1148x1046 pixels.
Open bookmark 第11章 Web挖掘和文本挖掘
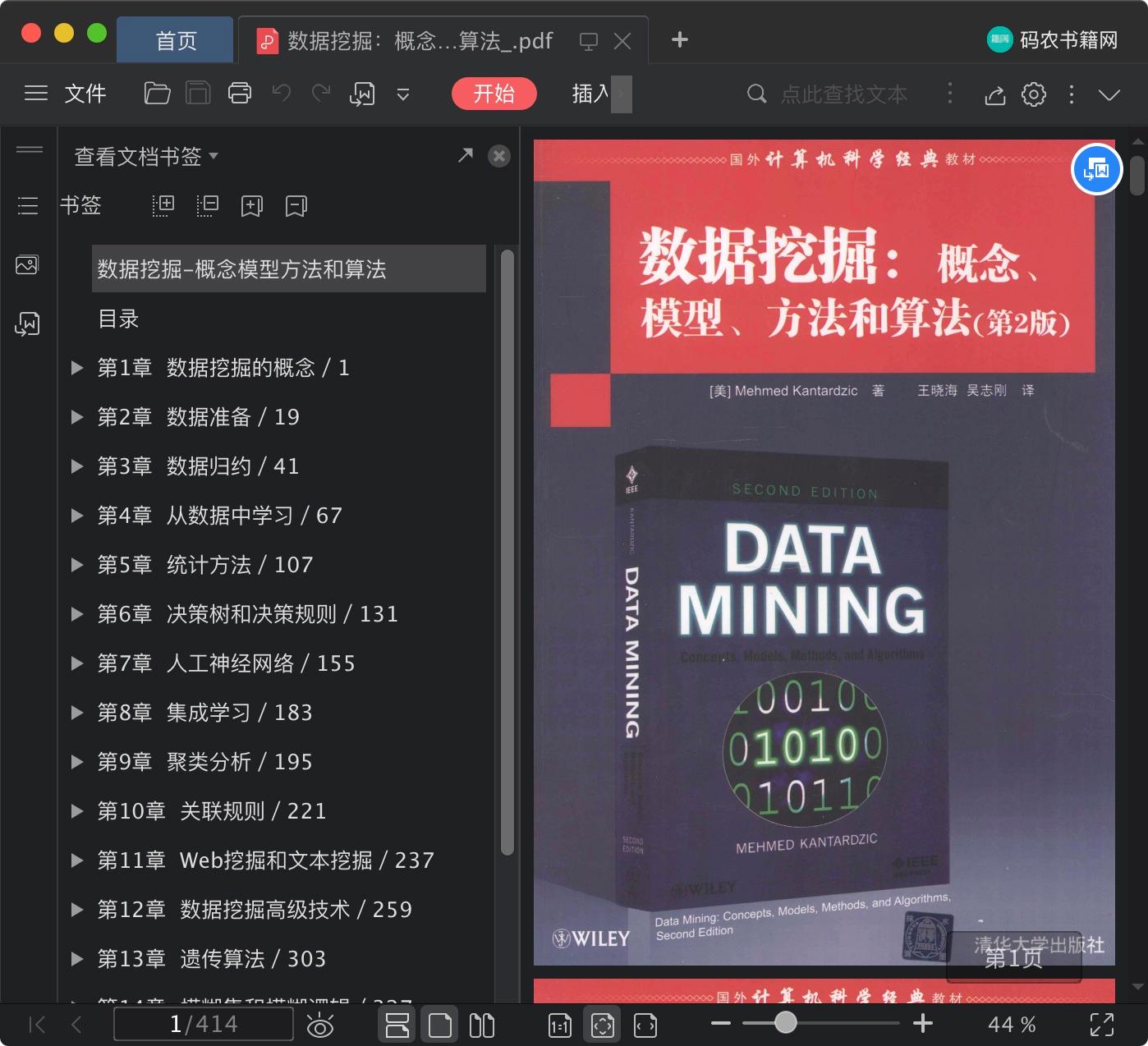pos(265,860)
